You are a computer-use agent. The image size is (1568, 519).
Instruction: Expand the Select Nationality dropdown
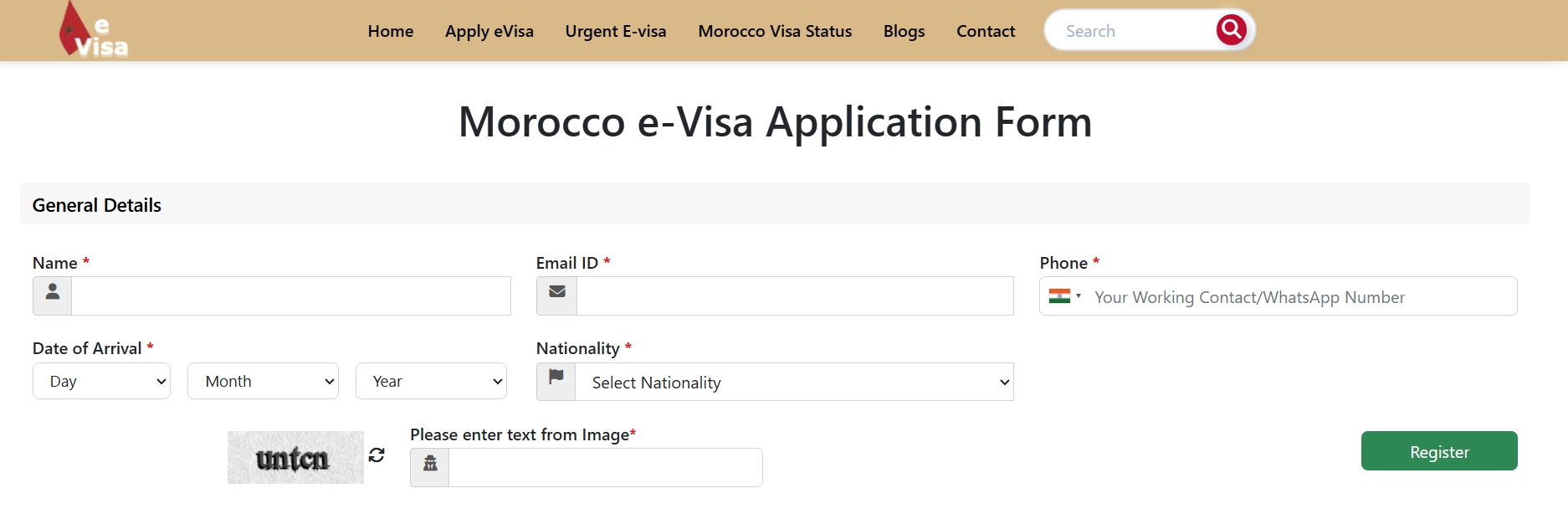point(794,383)
